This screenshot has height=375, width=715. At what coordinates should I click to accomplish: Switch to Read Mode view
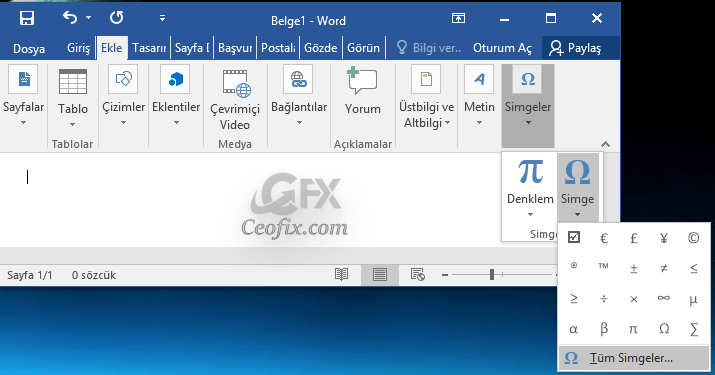(x=342, y=275)
